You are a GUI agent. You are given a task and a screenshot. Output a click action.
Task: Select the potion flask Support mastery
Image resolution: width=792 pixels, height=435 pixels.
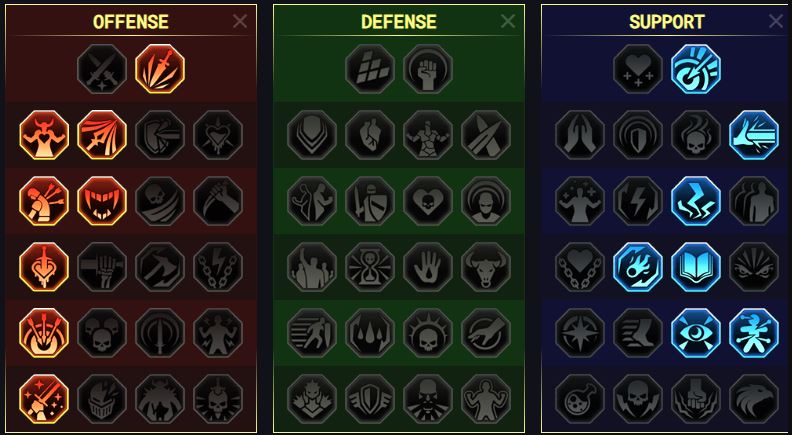pos(579,399)
